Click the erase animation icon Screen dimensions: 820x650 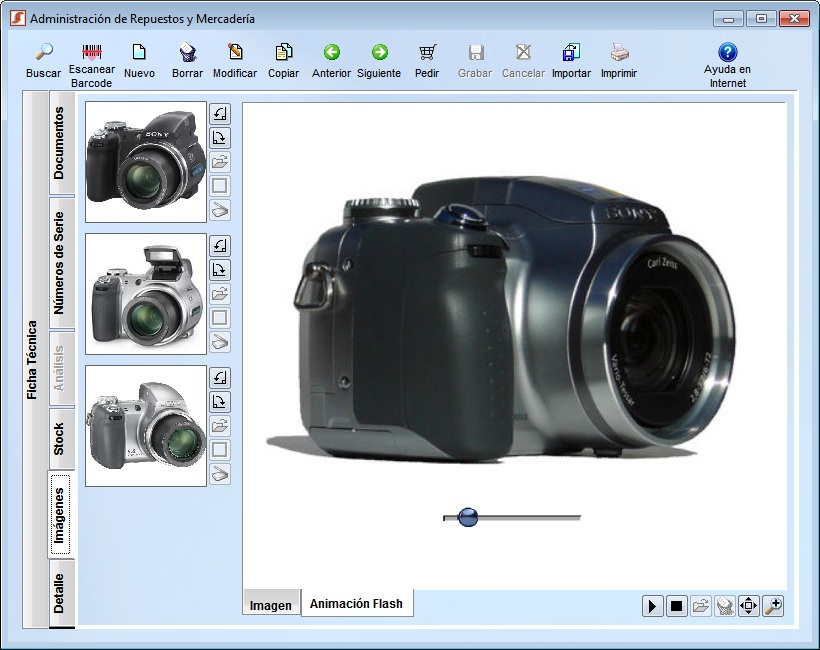click(724, 606)
